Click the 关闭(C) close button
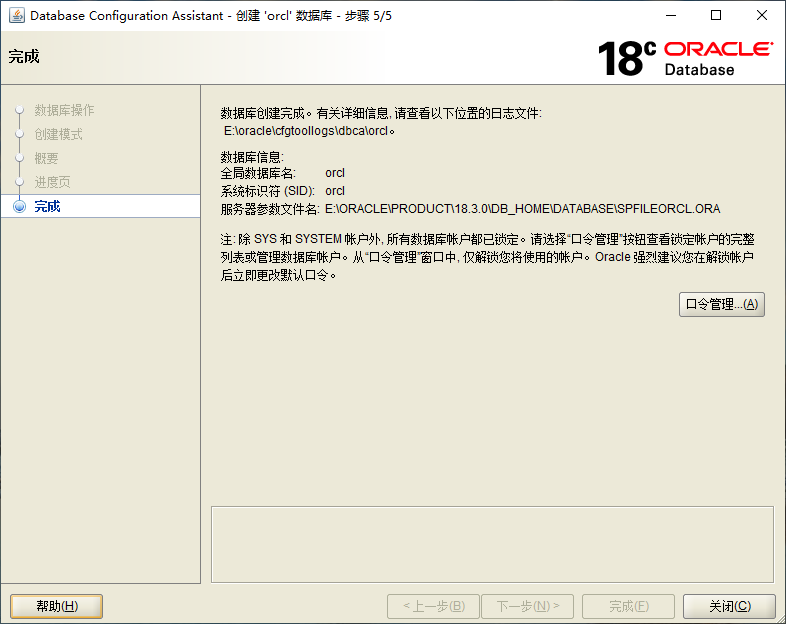The height and width of the screenshot is (624, 786). pyautogui.click(x=729, y=606)
